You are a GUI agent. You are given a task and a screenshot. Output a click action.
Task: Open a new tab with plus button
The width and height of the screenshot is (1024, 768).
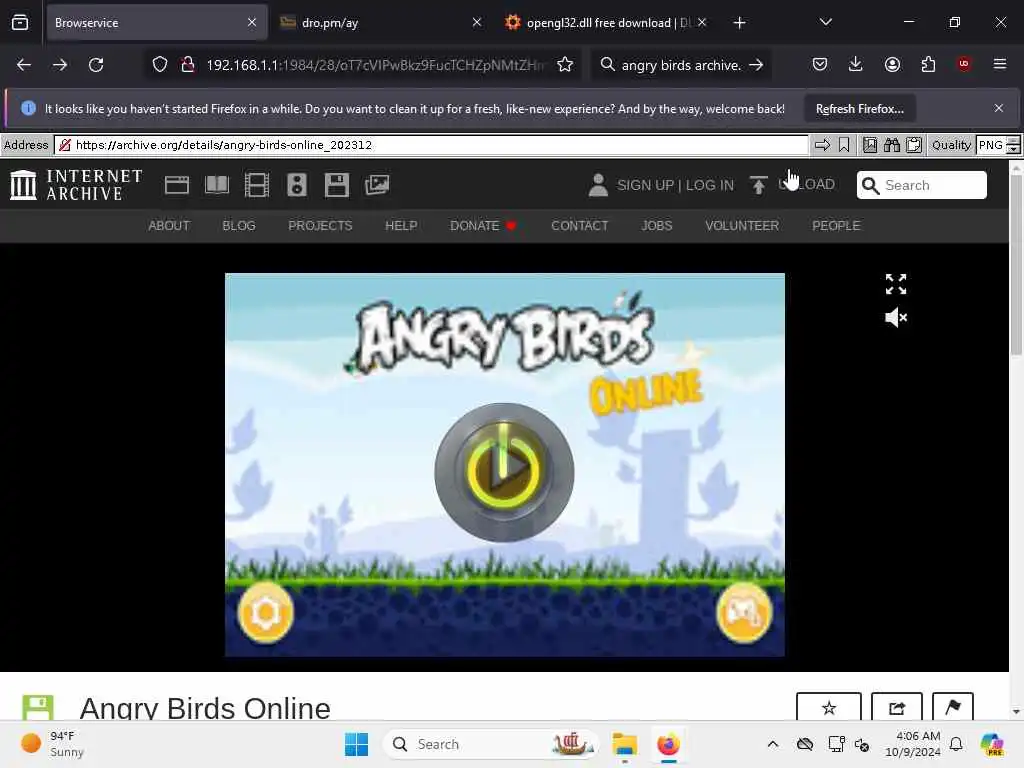(x=739, y=23)
